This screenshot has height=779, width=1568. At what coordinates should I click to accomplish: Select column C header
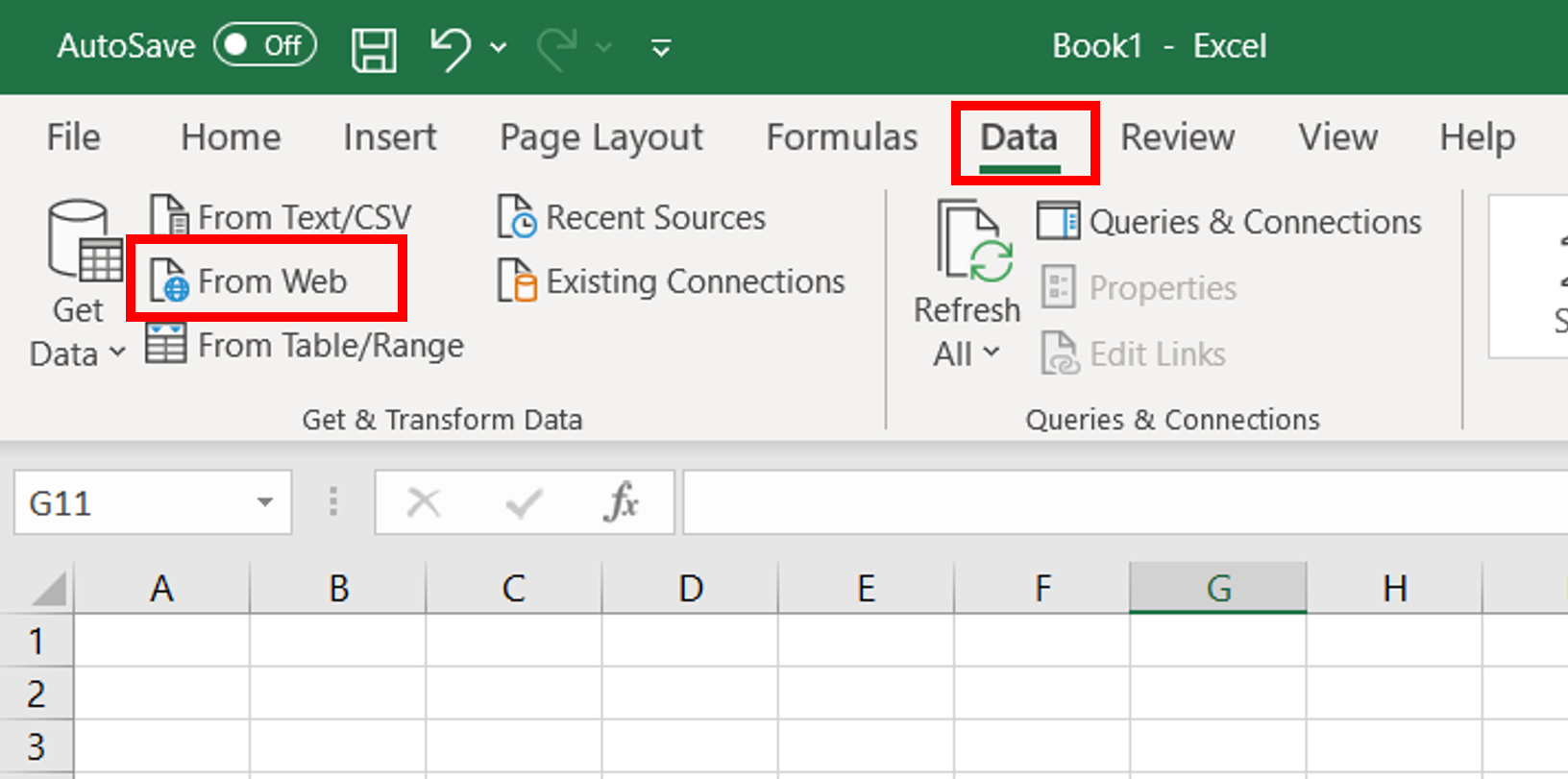pos(514,588)
